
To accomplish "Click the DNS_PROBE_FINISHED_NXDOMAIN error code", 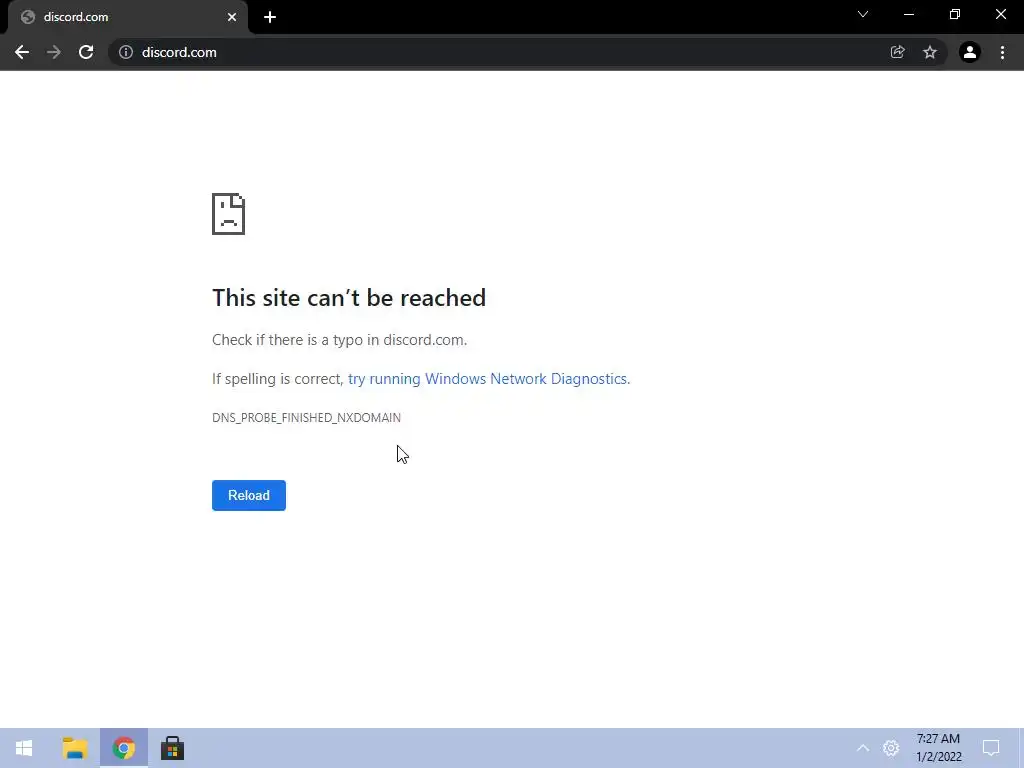I will click(306, 417).
